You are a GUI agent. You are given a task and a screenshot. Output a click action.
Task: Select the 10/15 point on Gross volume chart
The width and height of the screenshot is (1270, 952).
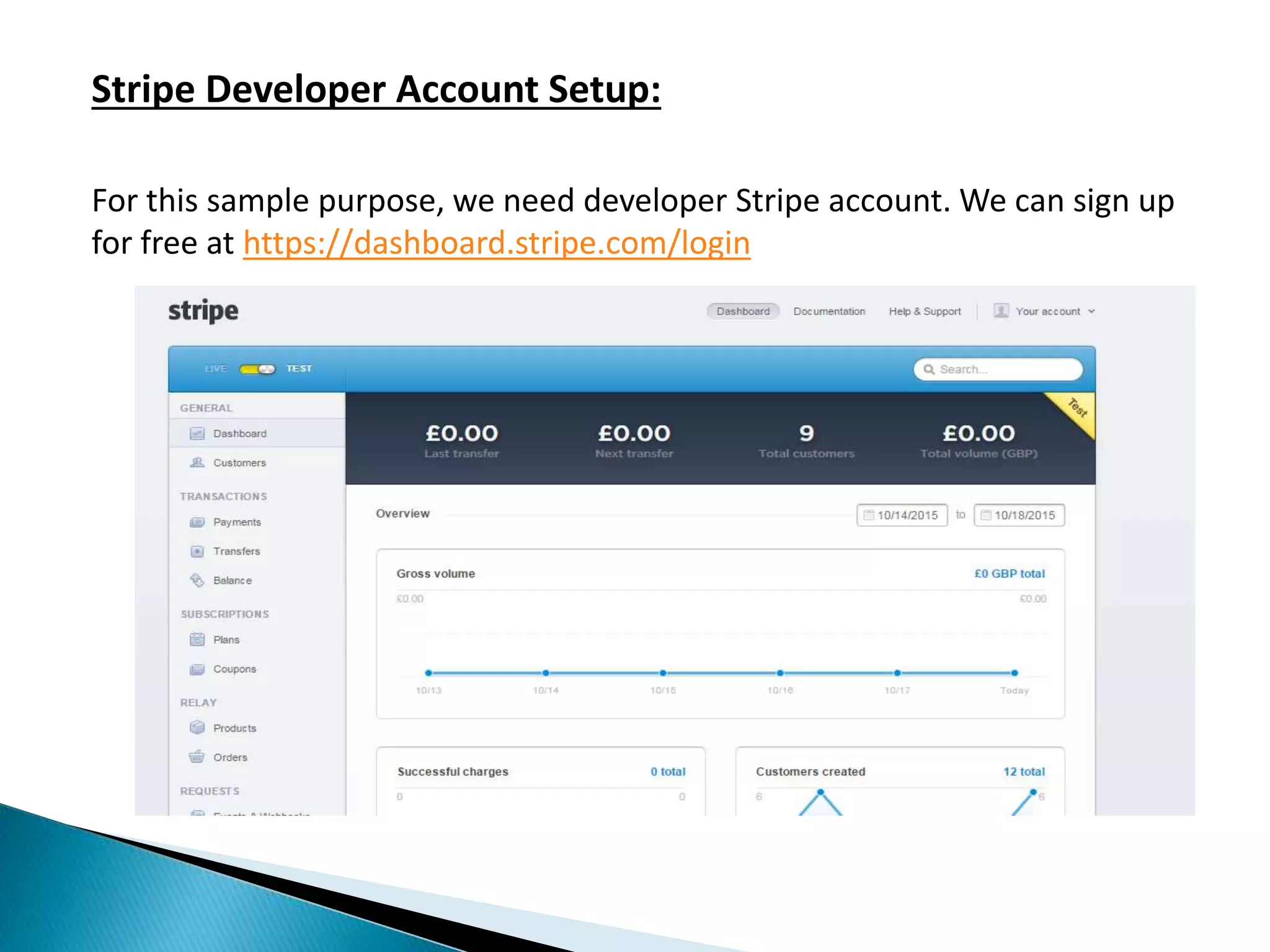coord(663,673)
